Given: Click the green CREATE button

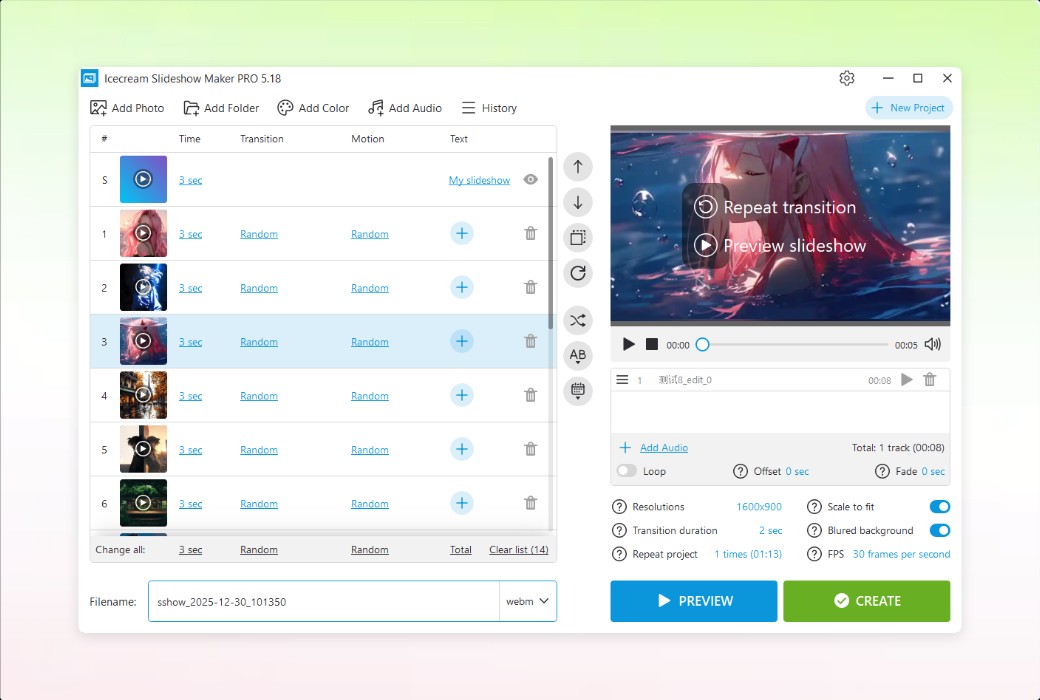Looking at the screenshot, I should point(866,601).
